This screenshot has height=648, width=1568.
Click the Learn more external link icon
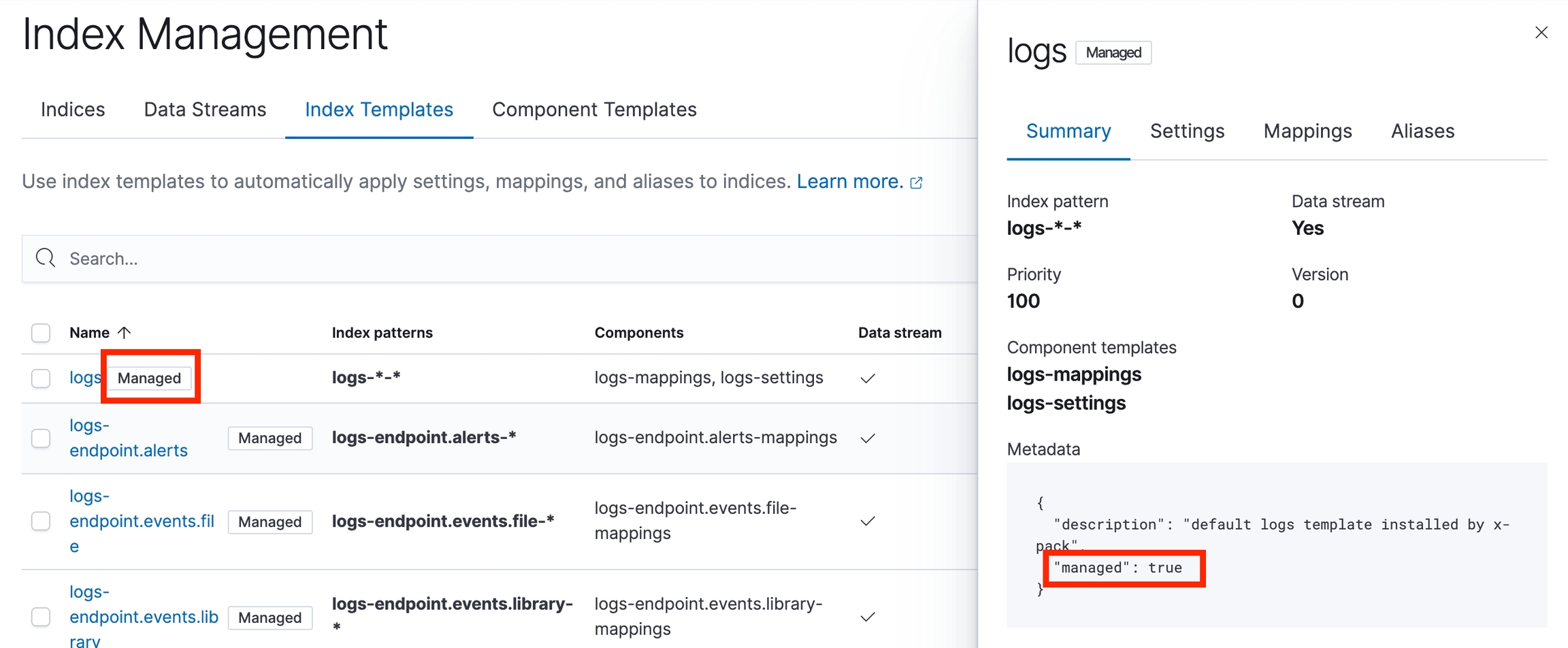[x=917, y=182]
